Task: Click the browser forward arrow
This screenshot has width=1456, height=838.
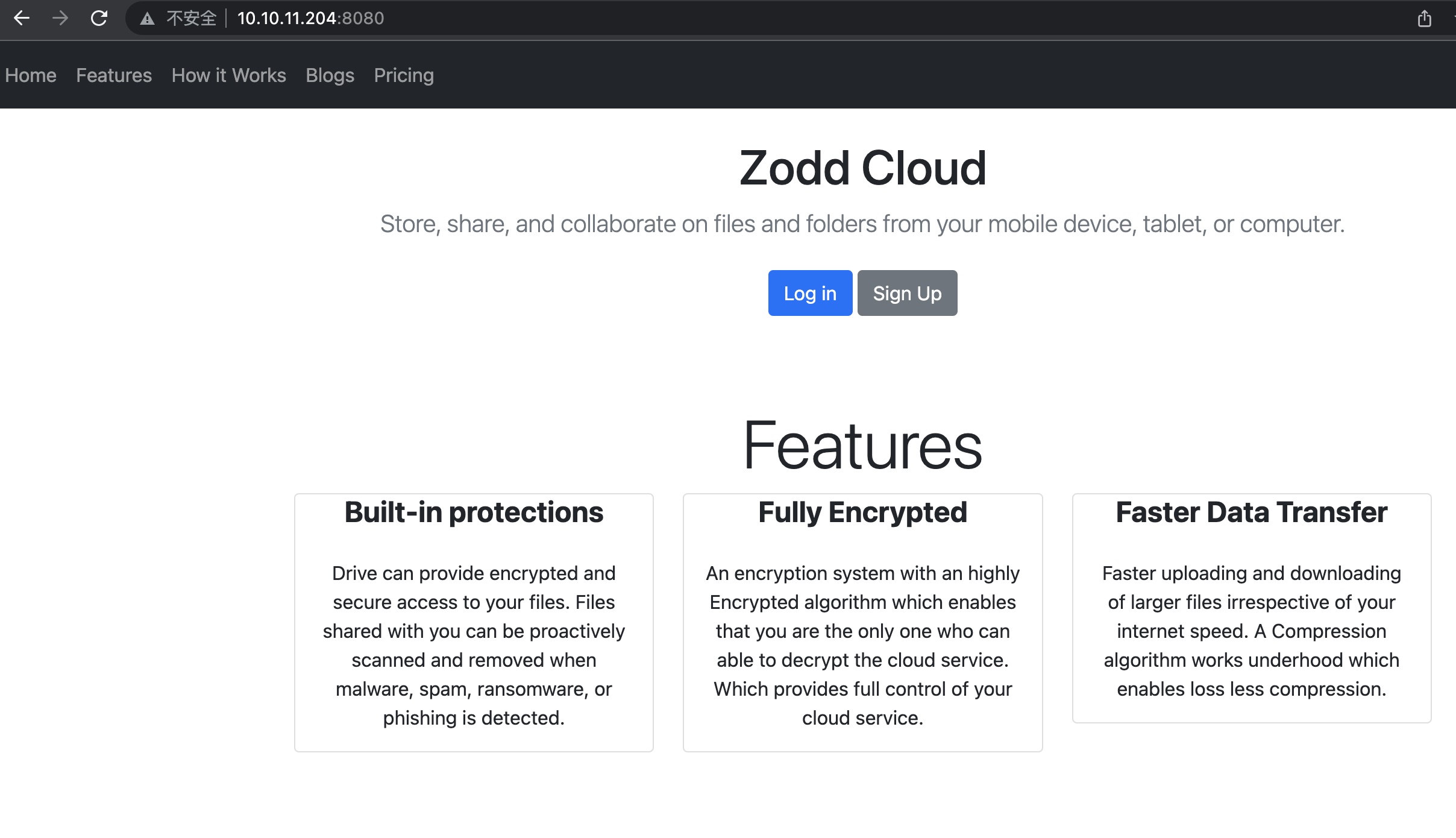Action: pos(60,18)
